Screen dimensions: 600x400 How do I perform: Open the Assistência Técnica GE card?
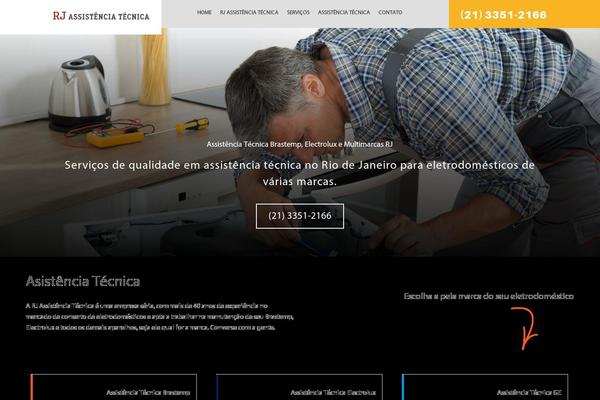(x=485, y=390)
